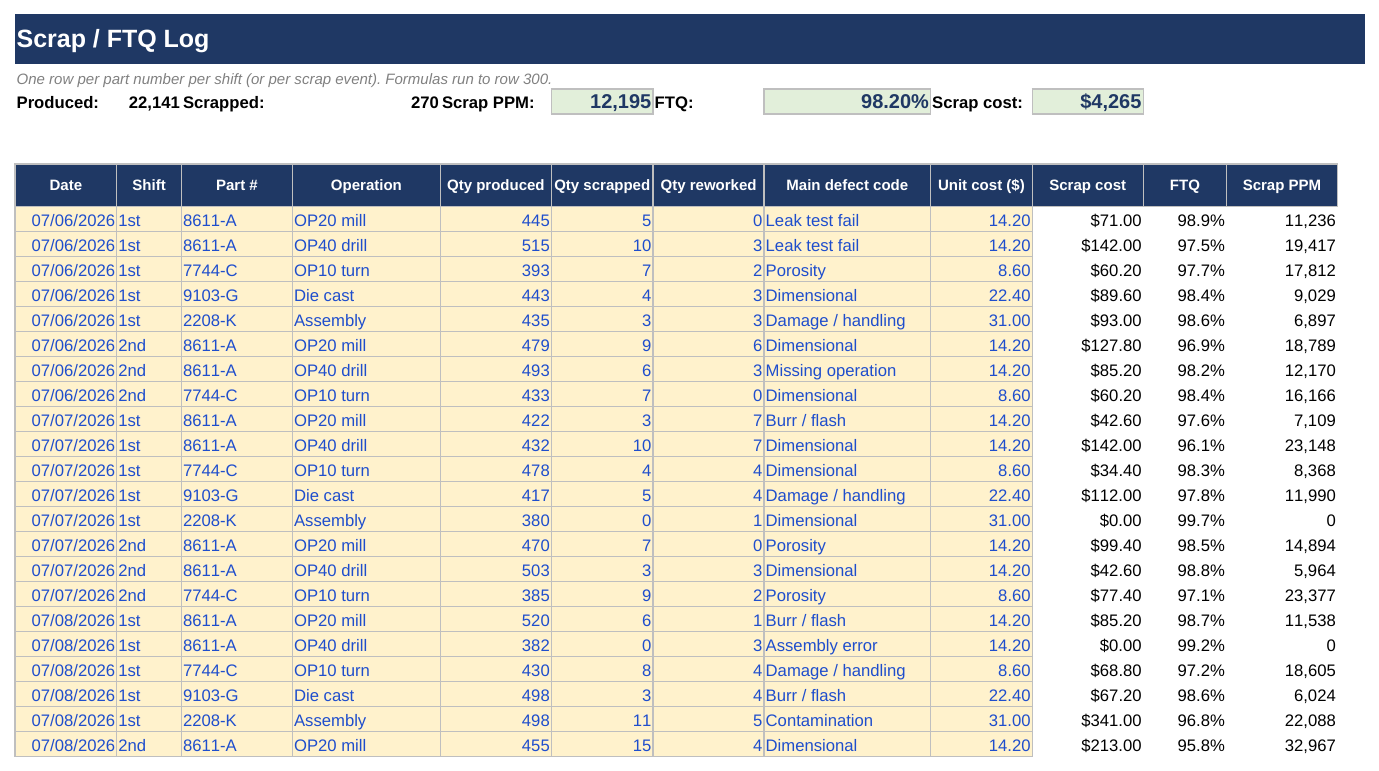Click the 12,170 Scrap PPM value

tap(1282, 370)
